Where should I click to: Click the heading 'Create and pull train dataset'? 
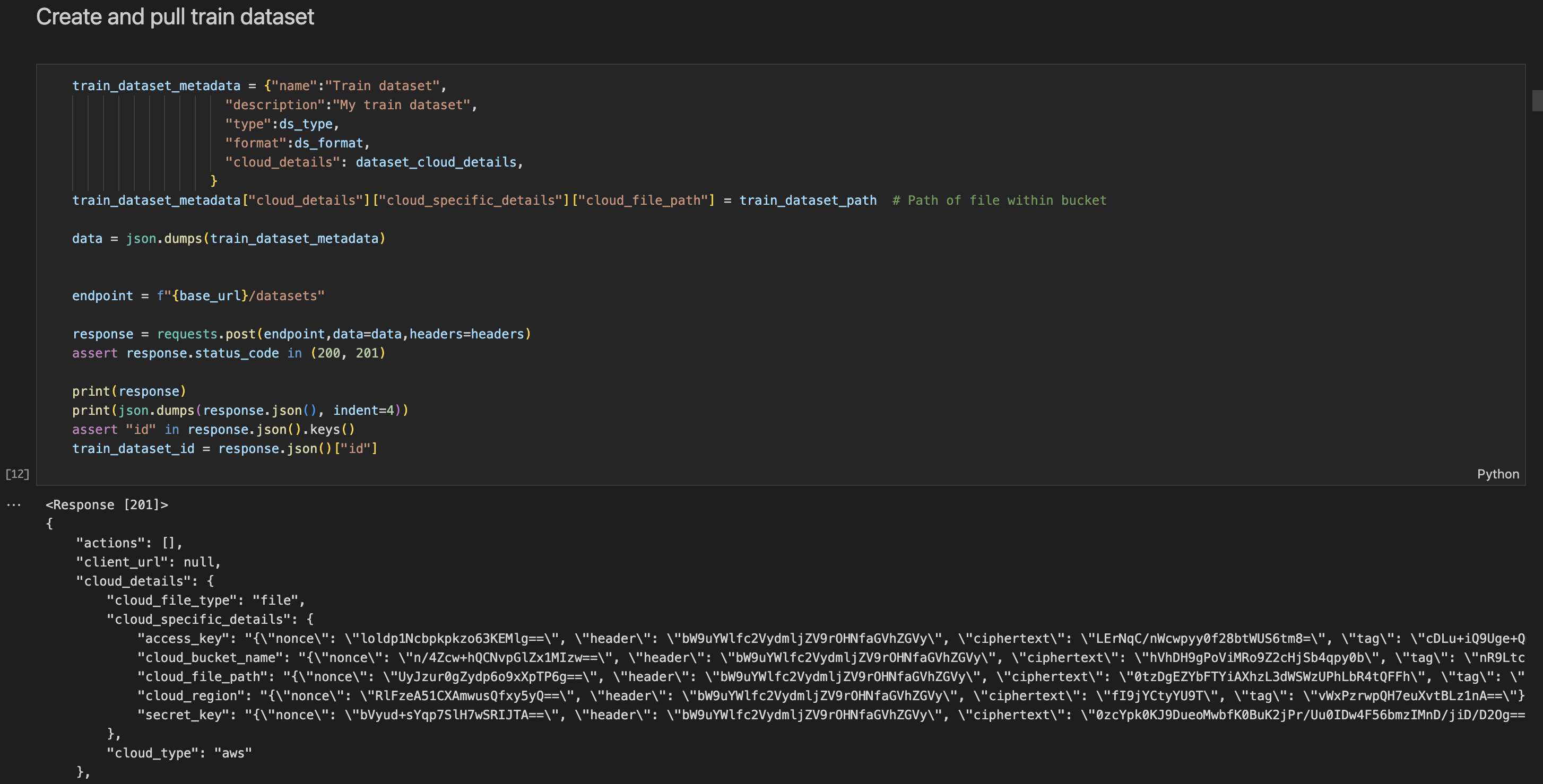(x=175, y=17)
